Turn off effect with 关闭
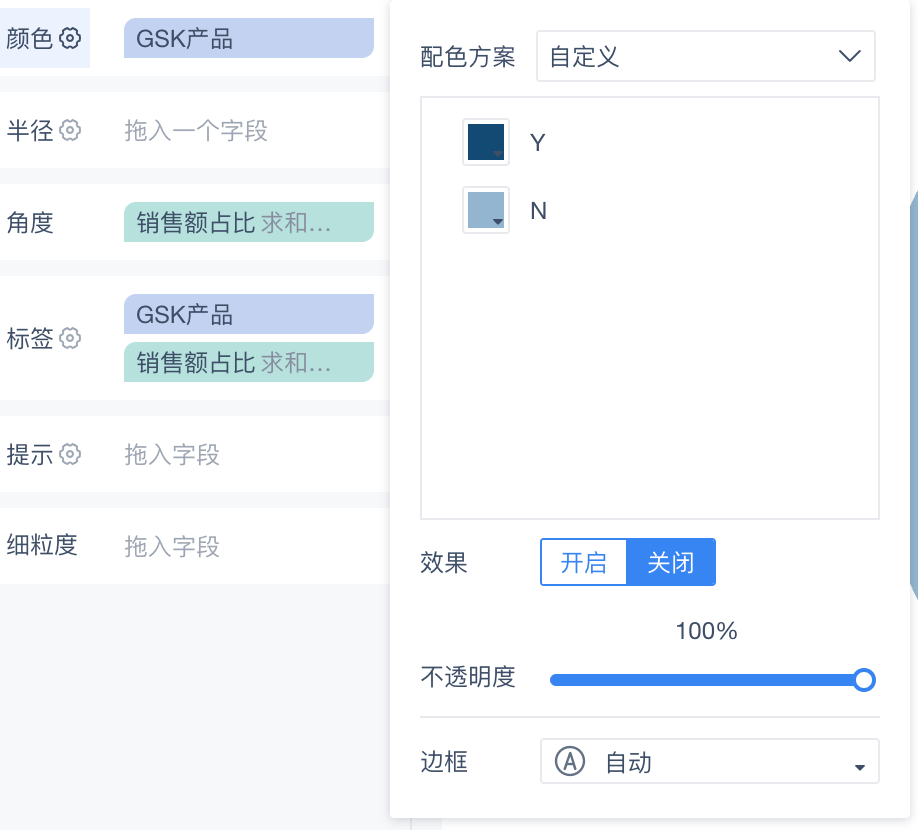 pyautogui.click(x=671, y=563)
